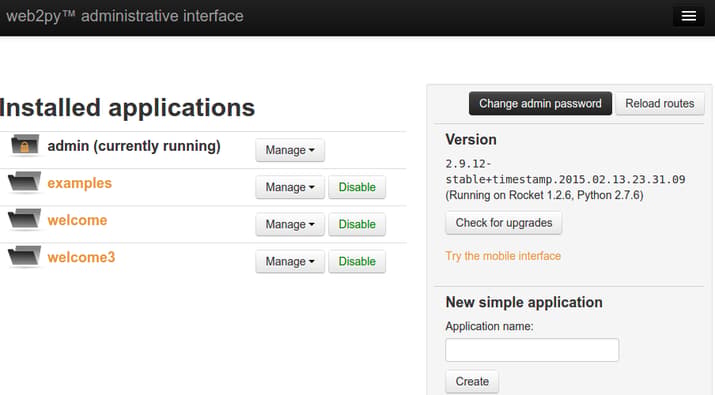Click the New simple application heading
This screenshot has height=395, width=715.
pyautogui.click(x=524, y=302)
